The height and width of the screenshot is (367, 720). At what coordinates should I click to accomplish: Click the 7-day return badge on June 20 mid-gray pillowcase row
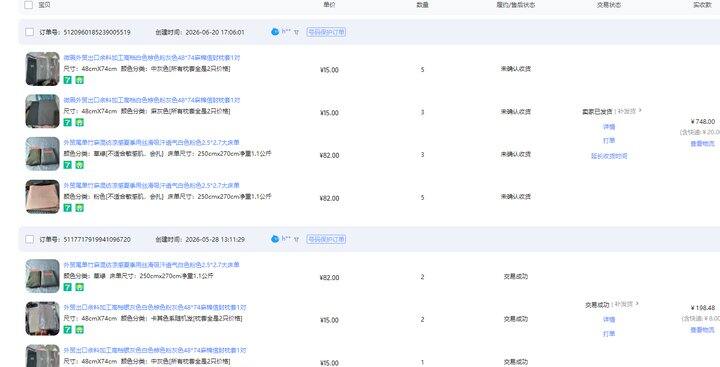pyautogui.click(x=68, y=80)
